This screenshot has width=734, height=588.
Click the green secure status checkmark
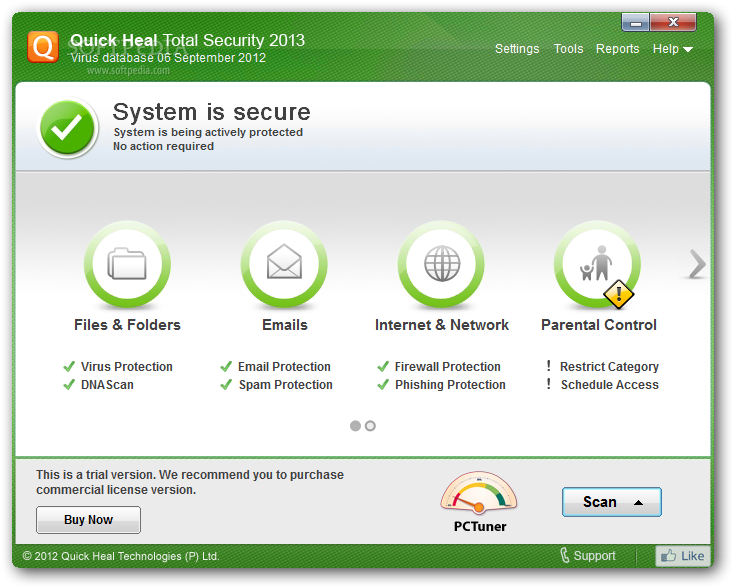coord(67,128)
